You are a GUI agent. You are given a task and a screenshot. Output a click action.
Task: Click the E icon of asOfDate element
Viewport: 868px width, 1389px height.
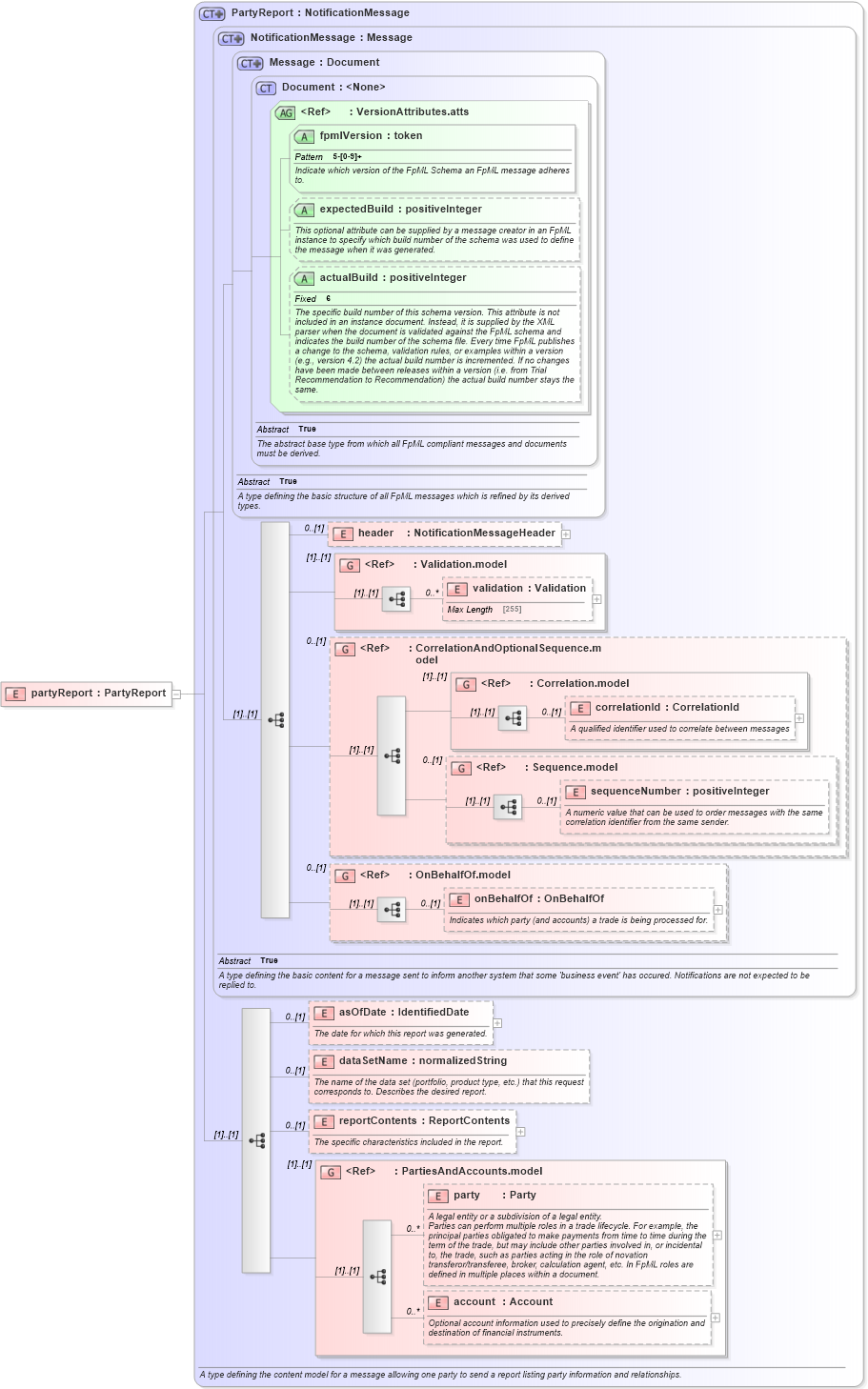pyautogui.click(x=323, y=1013)
